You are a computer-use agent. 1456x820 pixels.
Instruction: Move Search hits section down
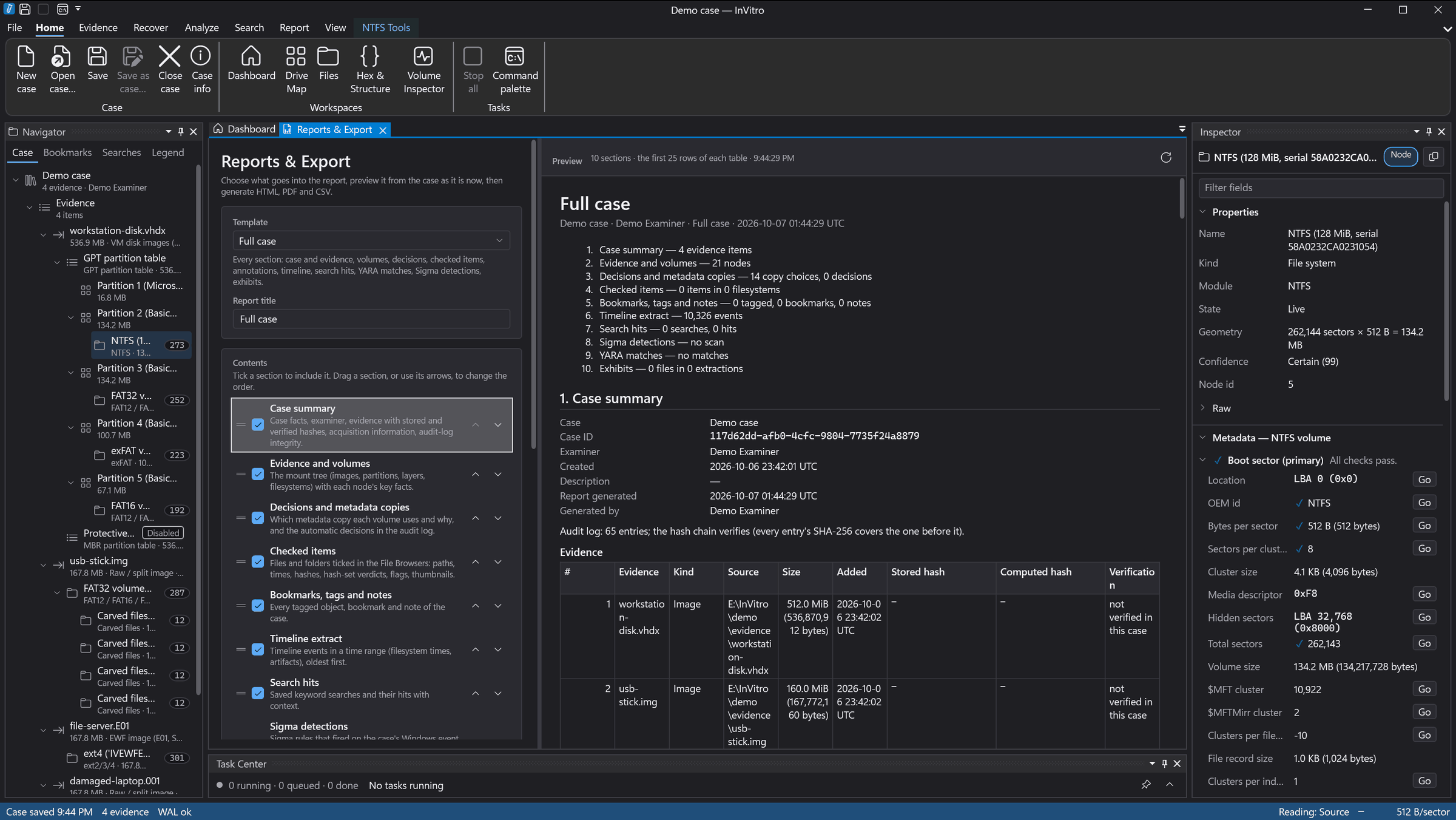[498, 693]
